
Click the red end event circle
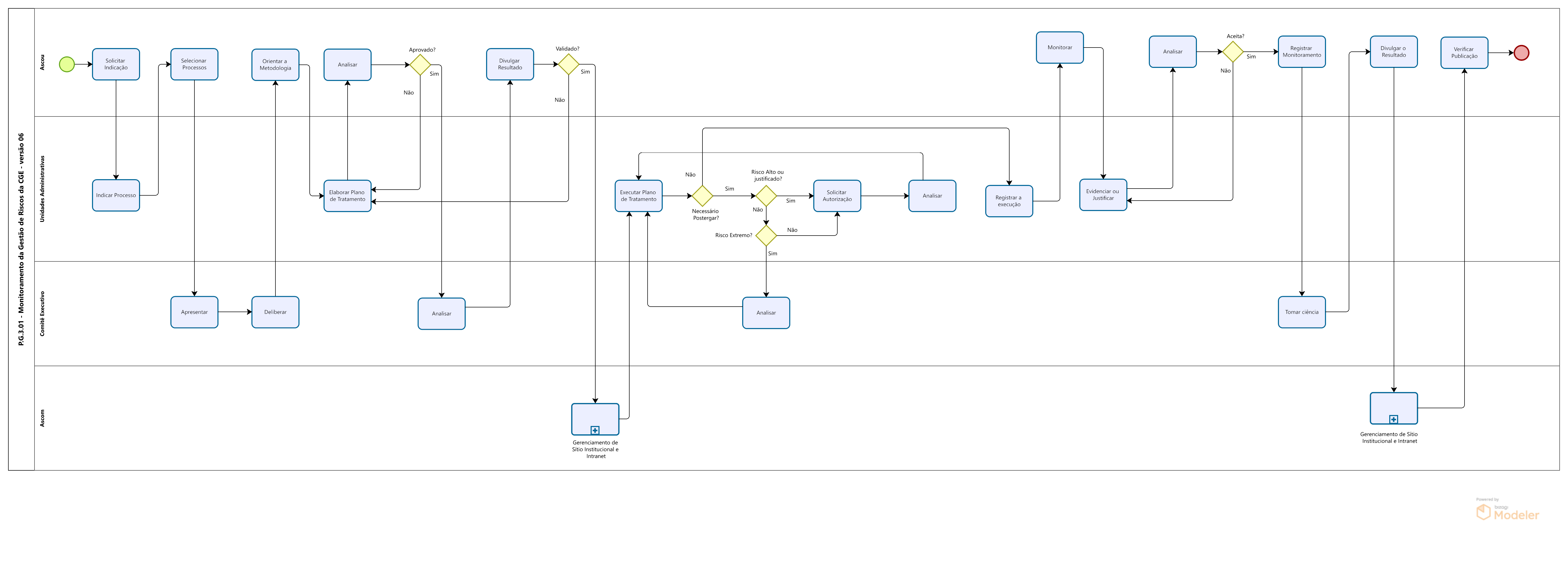click(1521, 53)
